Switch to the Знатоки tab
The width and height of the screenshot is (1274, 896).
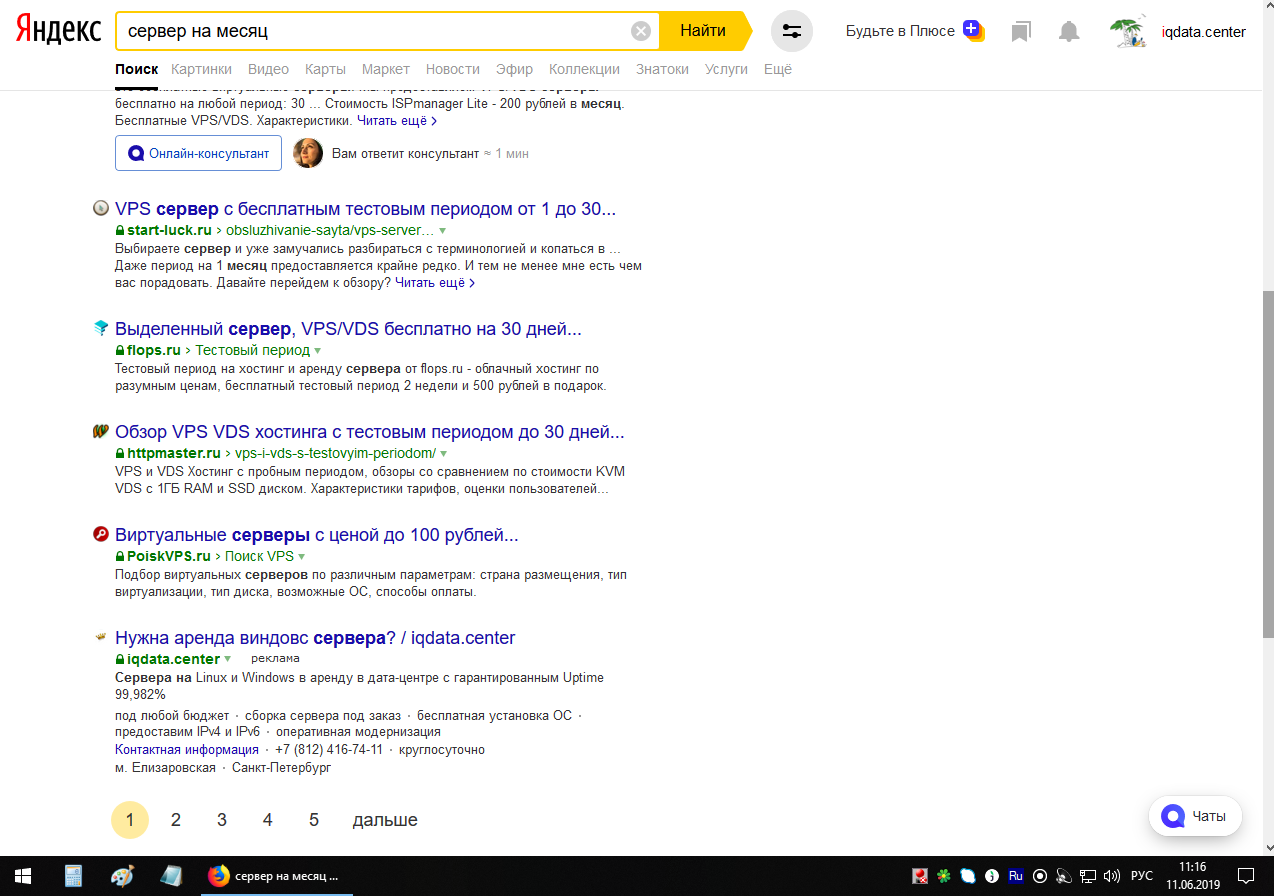point(662,69)
